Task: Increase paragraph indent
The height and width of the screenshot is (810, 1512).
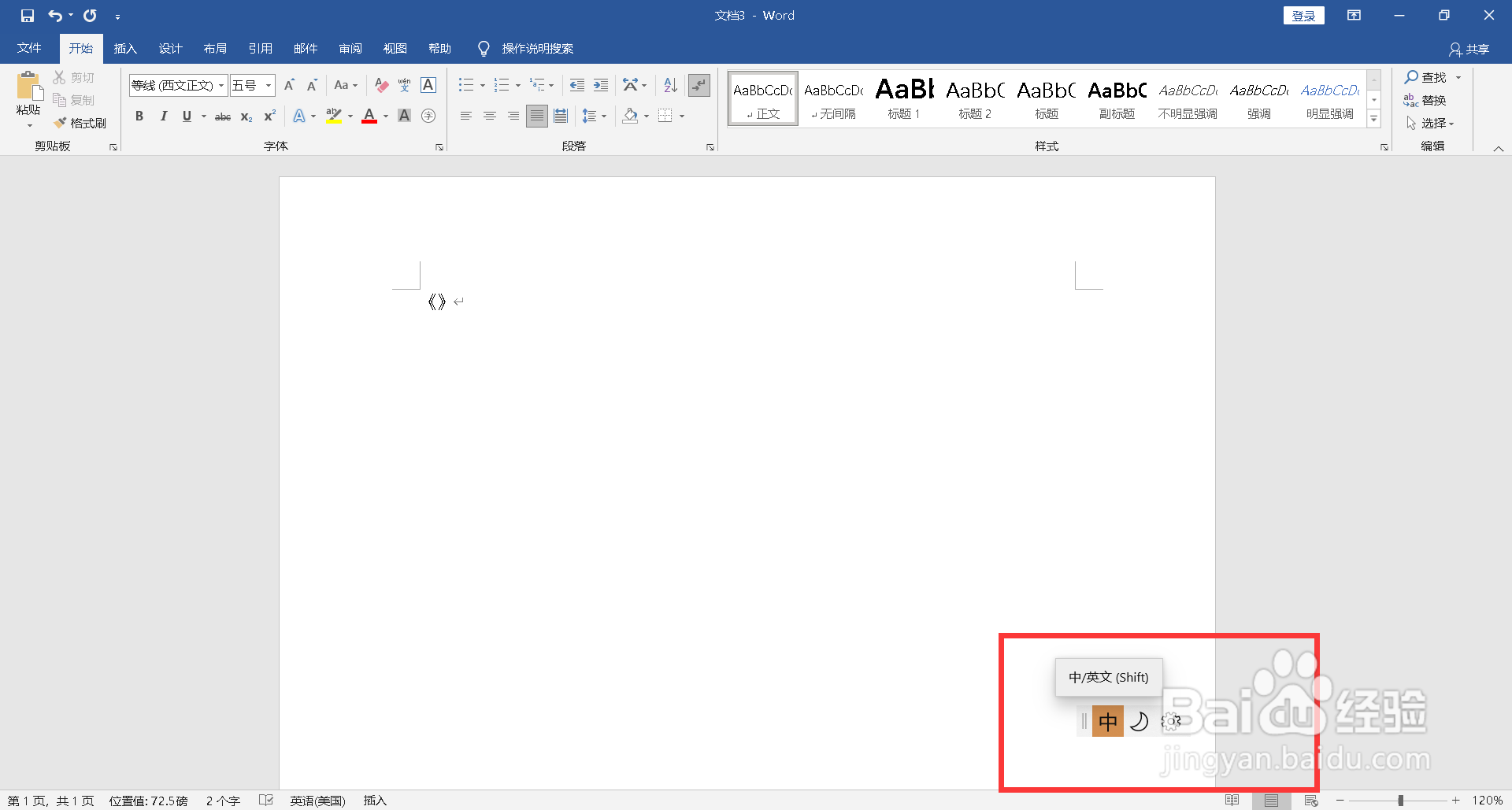Action: (600, 85)
